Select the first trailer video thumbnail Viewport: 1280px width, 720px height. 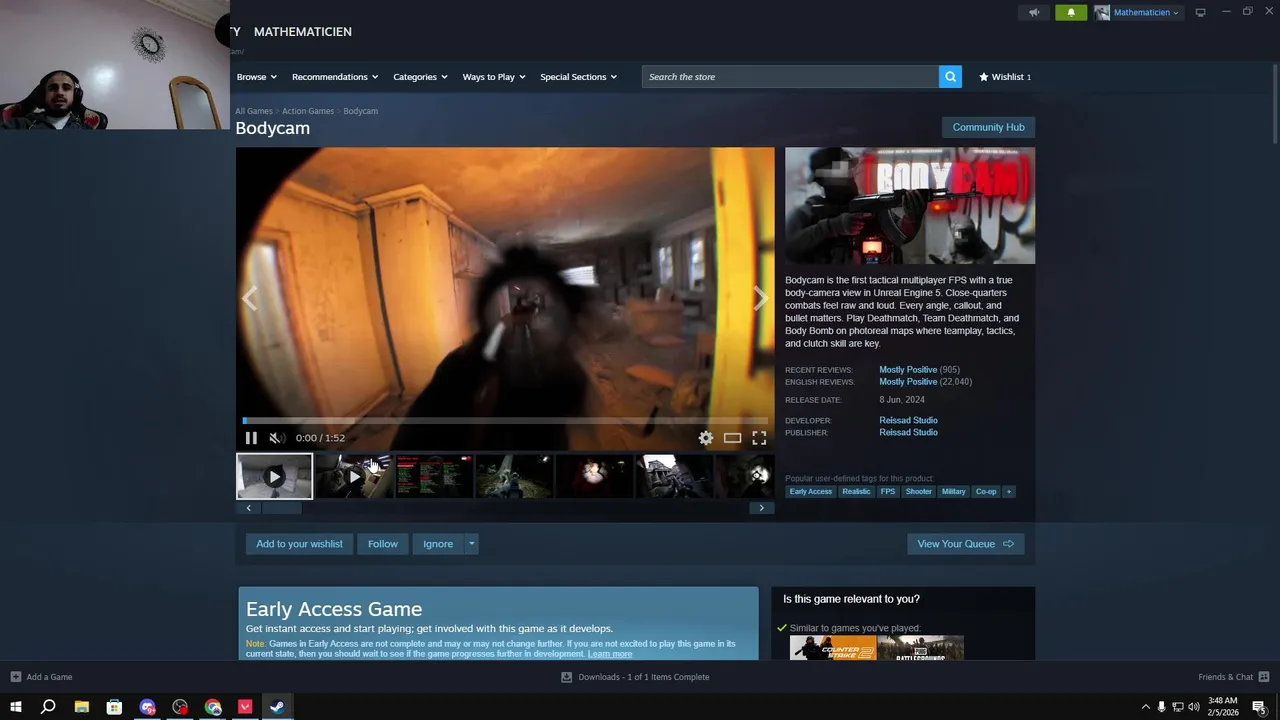tap(274, 477)
